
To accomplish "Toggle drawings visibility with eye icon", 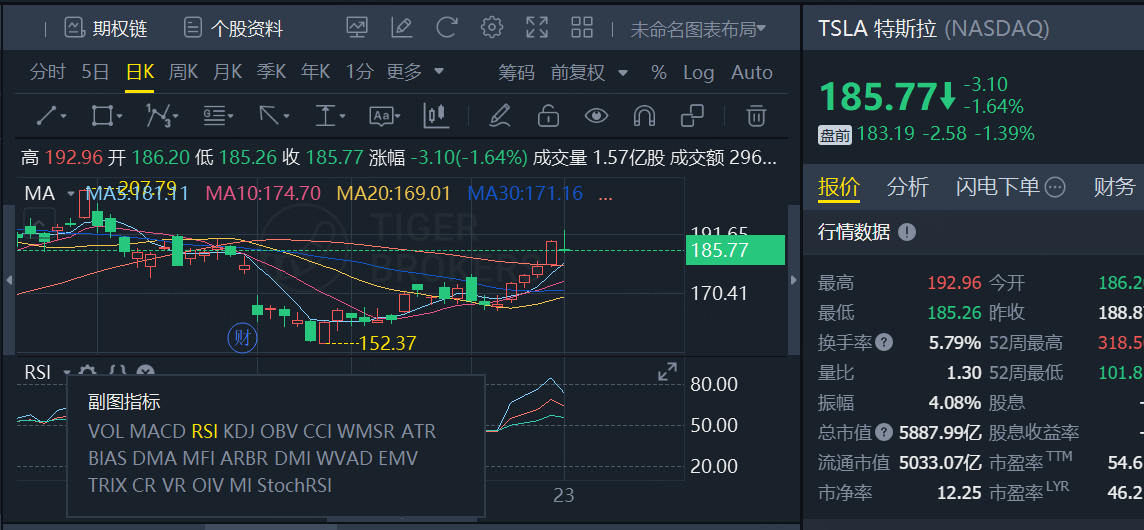I will pos(597,115).
